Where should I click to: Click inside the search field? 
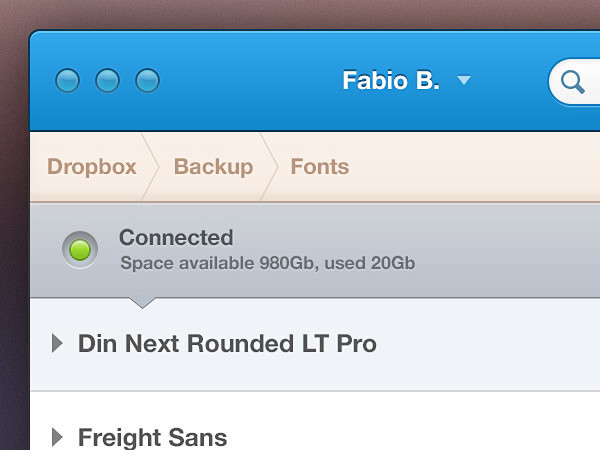574,82
